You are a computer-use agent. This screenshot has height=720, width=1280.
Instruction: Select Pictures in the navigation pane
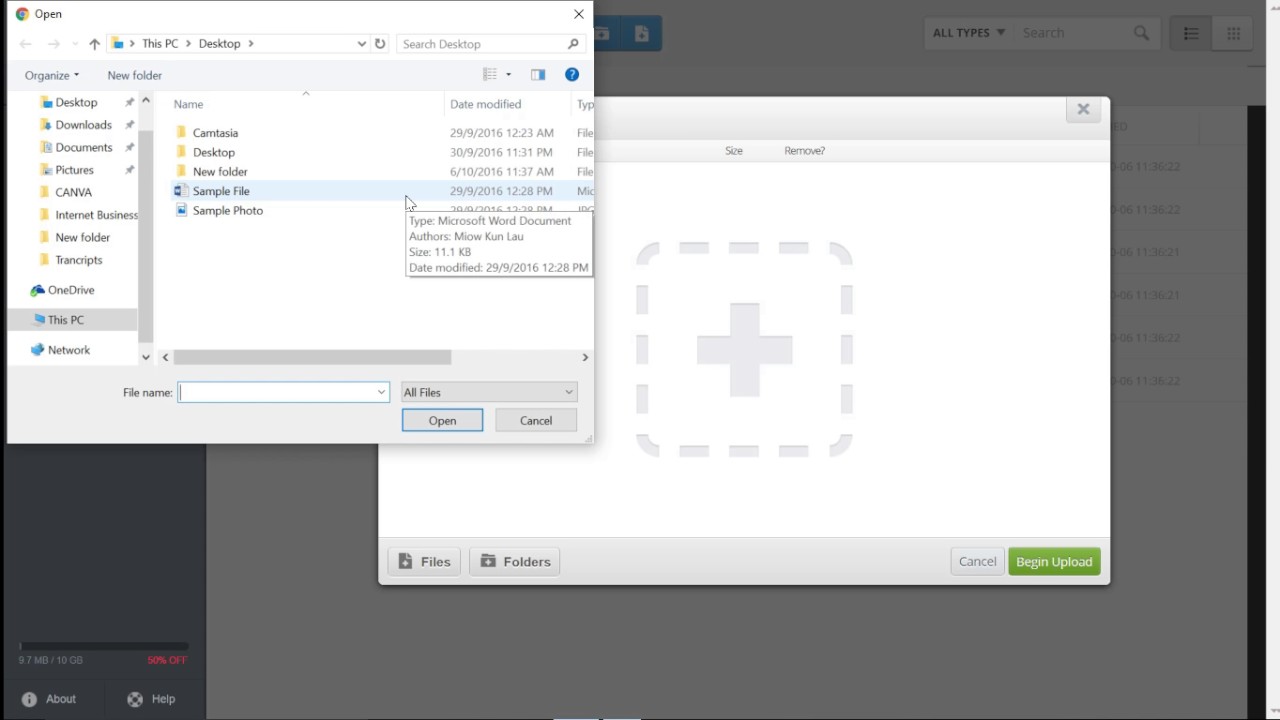(74, 170)
